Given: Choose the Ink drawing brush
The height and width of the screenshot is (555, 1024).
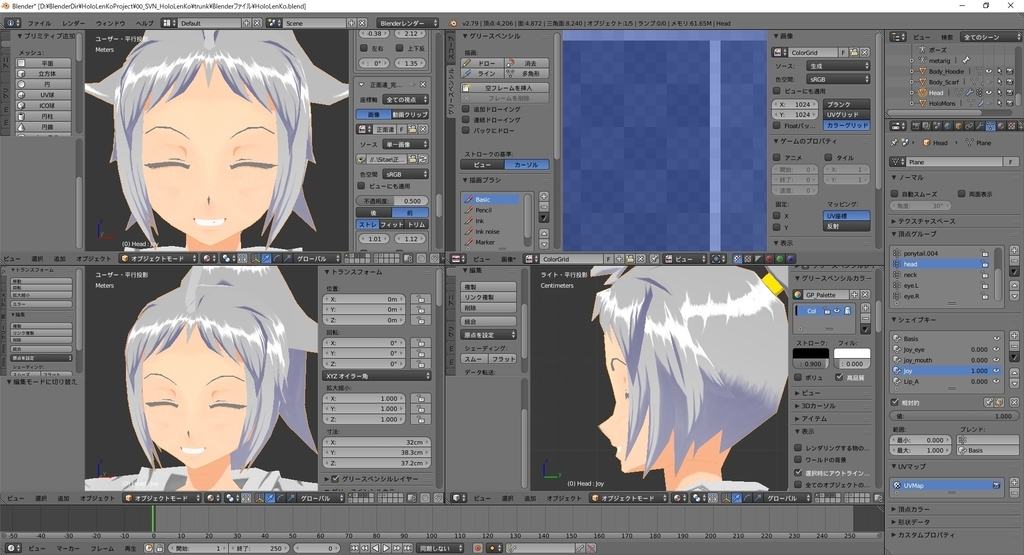Looking at the screenshot, I should pos(492,221).
